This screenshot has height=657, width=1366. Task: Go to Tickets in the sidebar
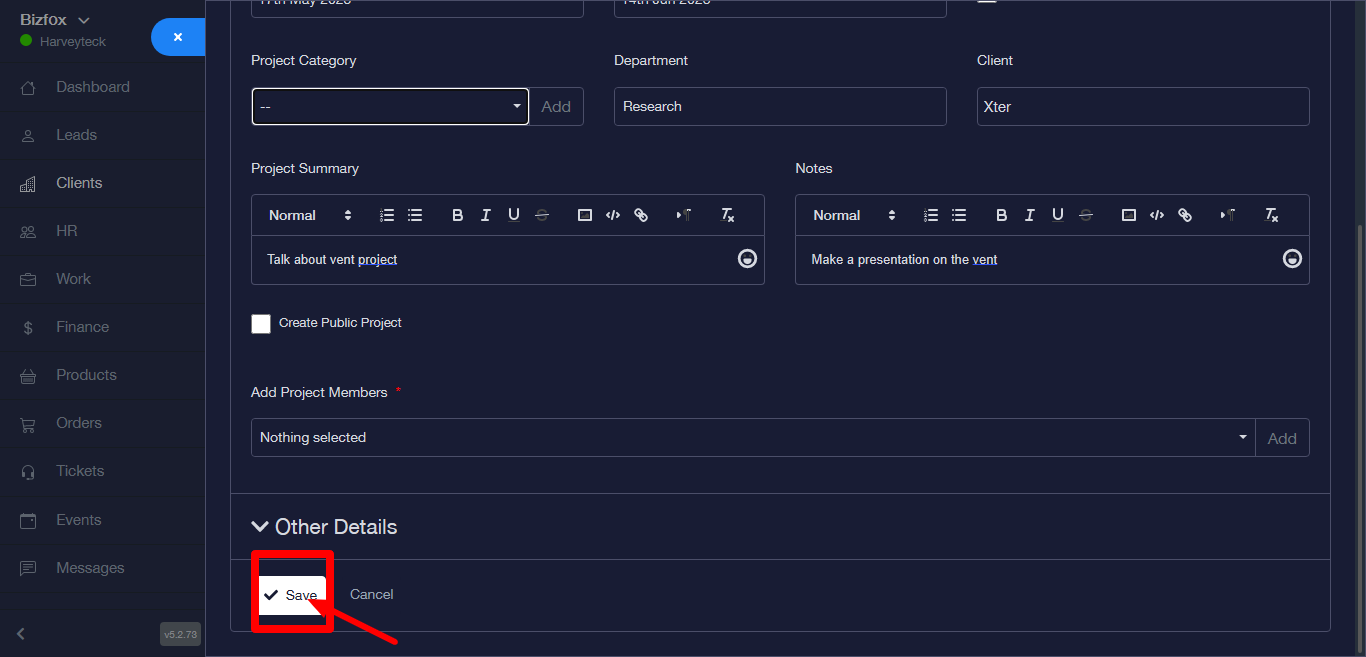click(x=80, y=471)
